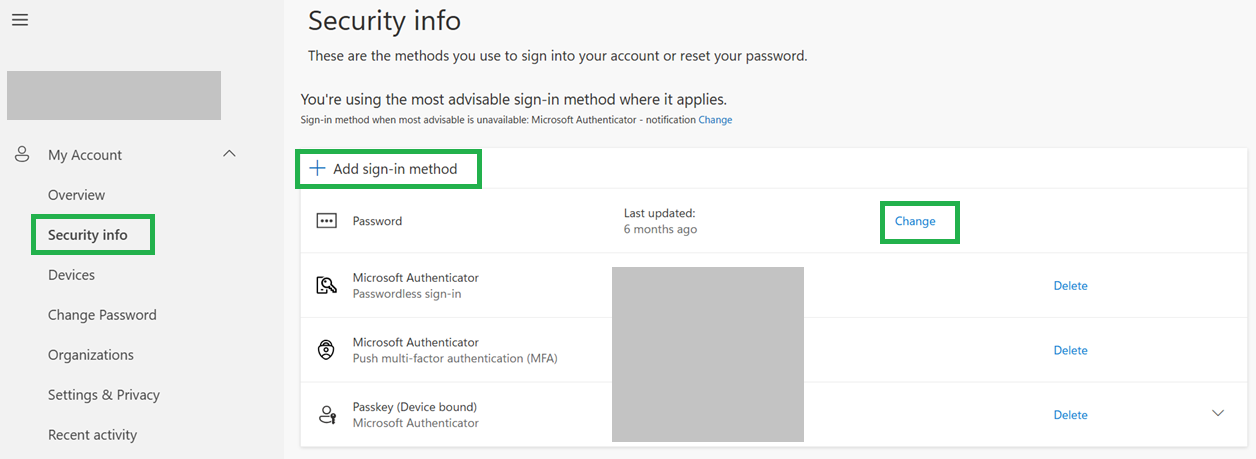The height and width of the screenshot is (459, 1256).
Task: Open the Overview page
Action: tap(76, 195)
